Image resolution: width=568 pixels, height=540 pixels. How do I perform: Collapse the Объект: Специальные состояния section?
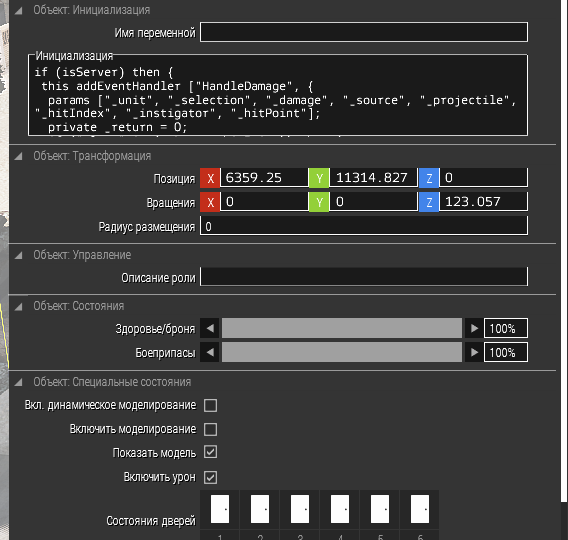[x=18, y=382]
